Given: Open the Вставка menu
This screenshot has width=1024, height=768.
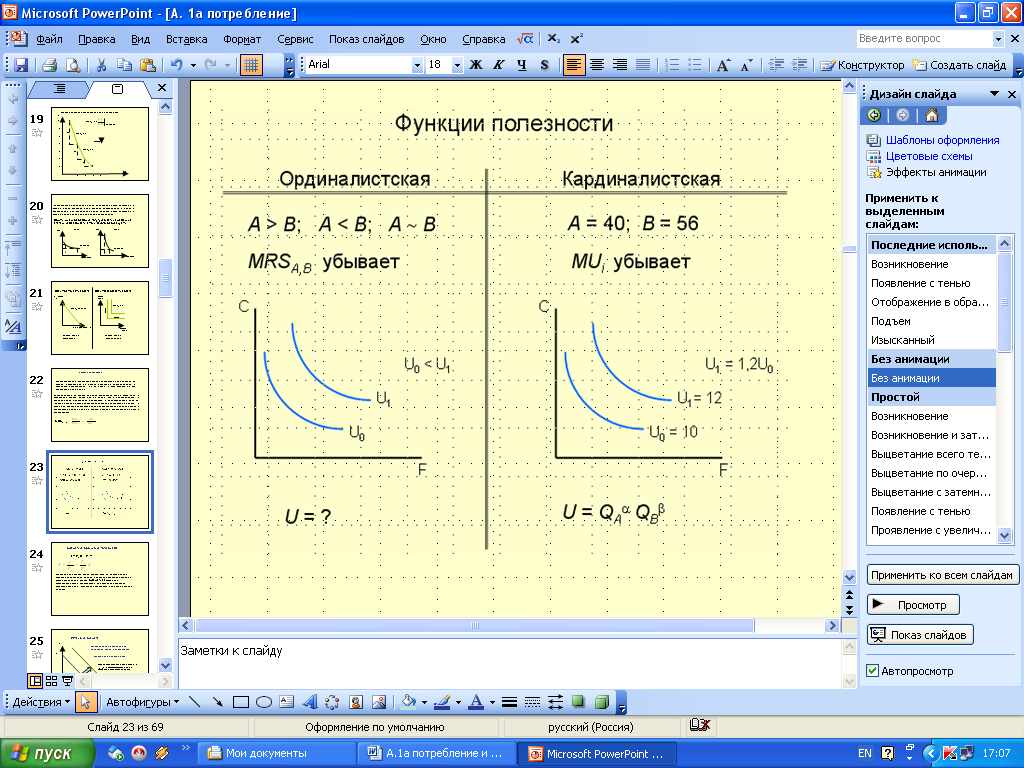Looking at the screenshot, I should click(x=187, y=39).
